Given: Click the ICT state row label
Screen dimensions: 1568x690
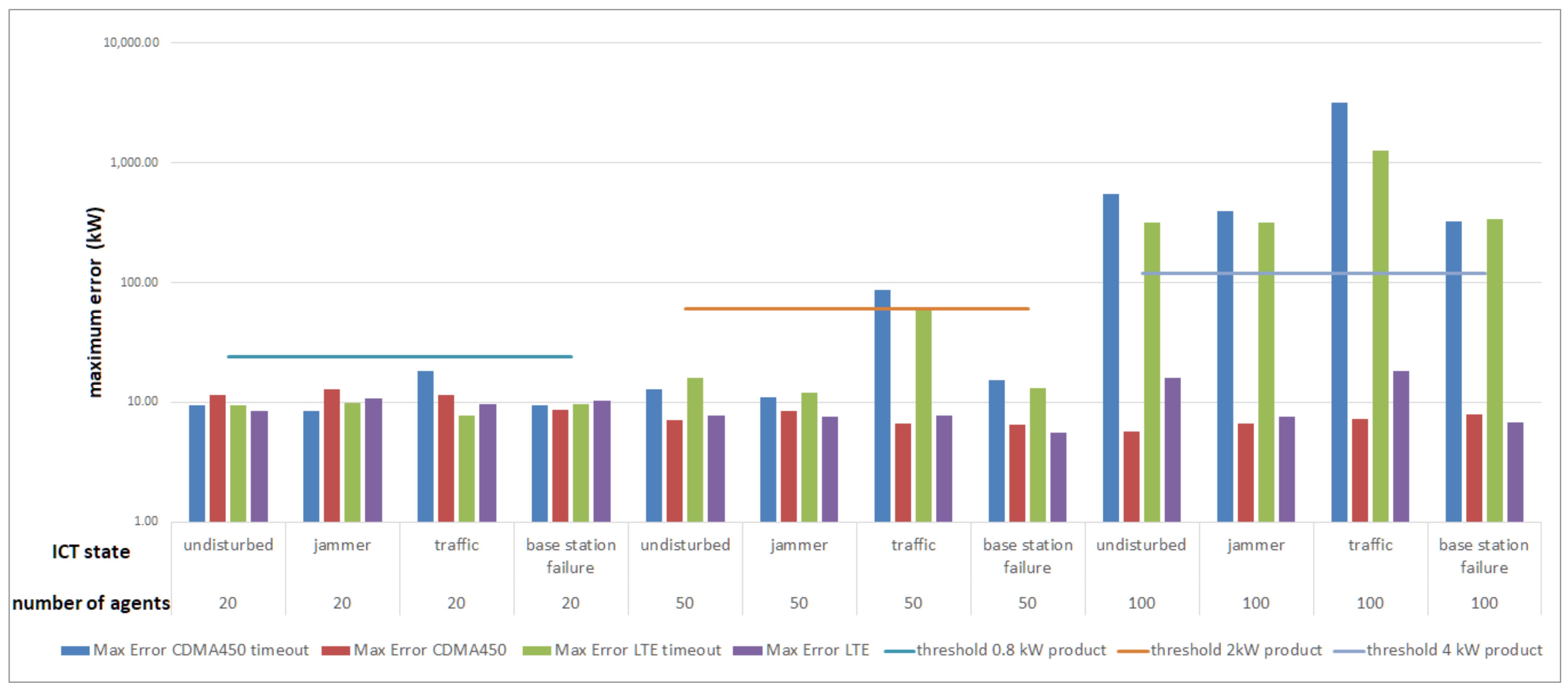Looking at the screenshot, I should pos(91,551).
